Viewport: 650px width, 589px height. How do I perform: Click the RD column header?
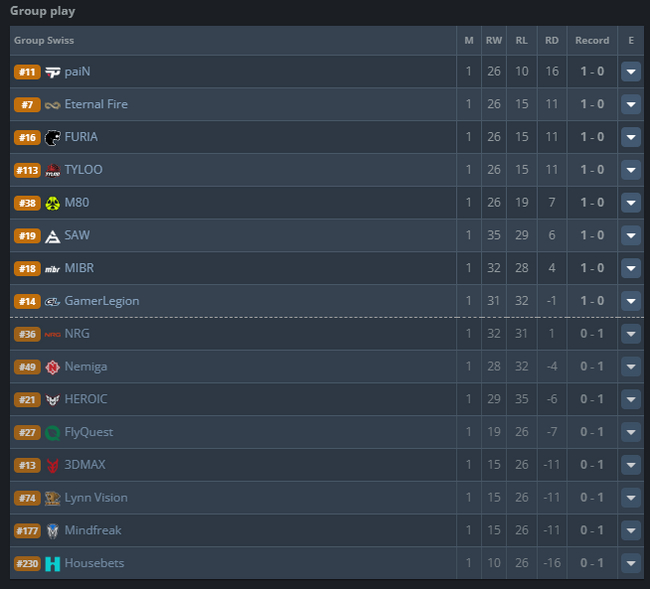[551, 41]
